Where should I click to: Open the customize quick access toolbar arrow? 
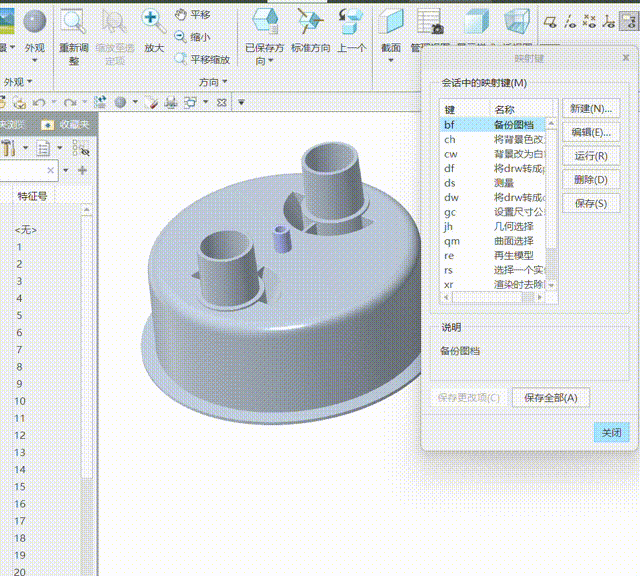[x=241, y=102]
